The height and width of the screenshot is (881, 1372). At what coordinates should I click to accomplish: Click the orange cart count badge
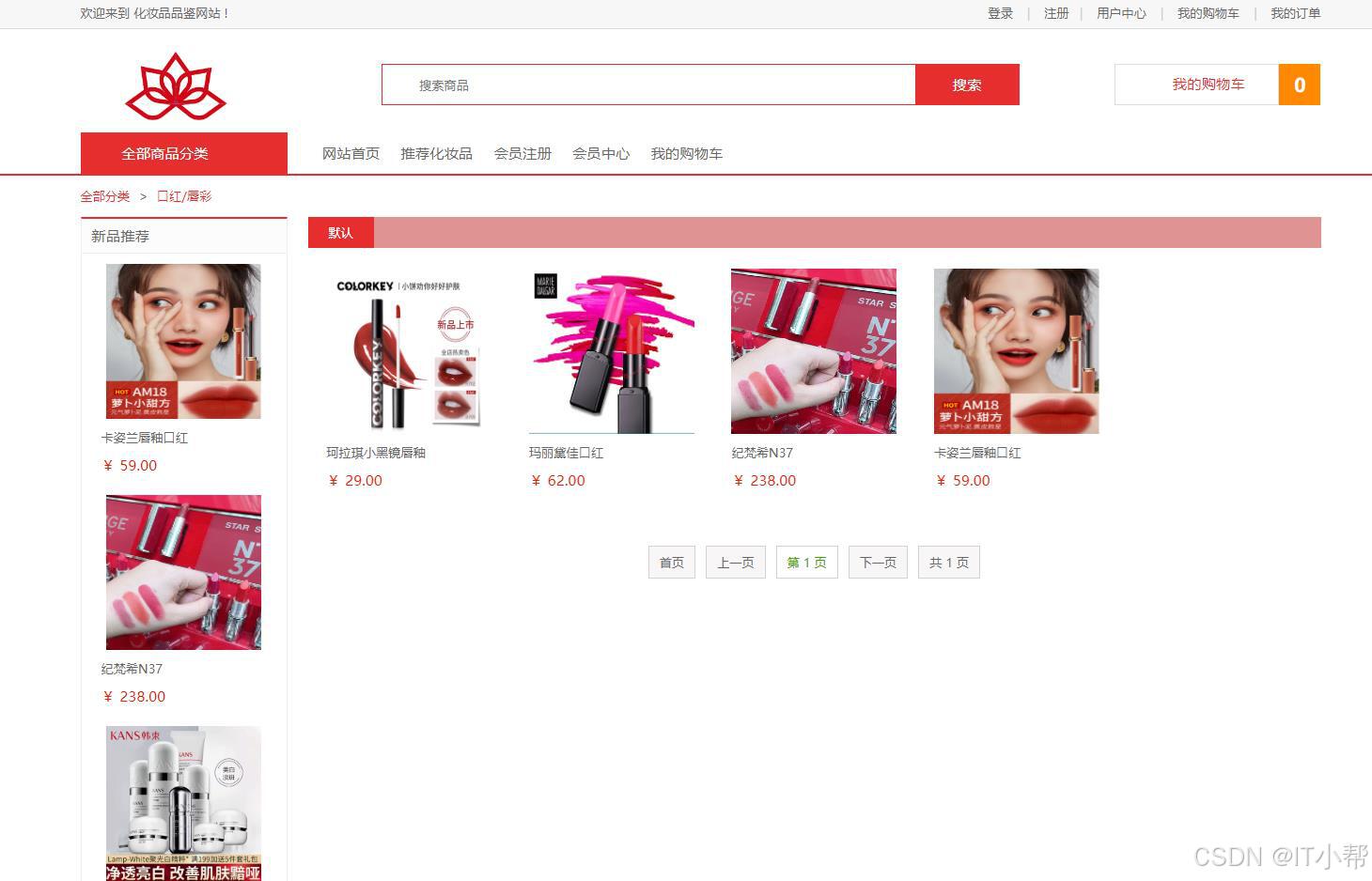point(1300,85)
